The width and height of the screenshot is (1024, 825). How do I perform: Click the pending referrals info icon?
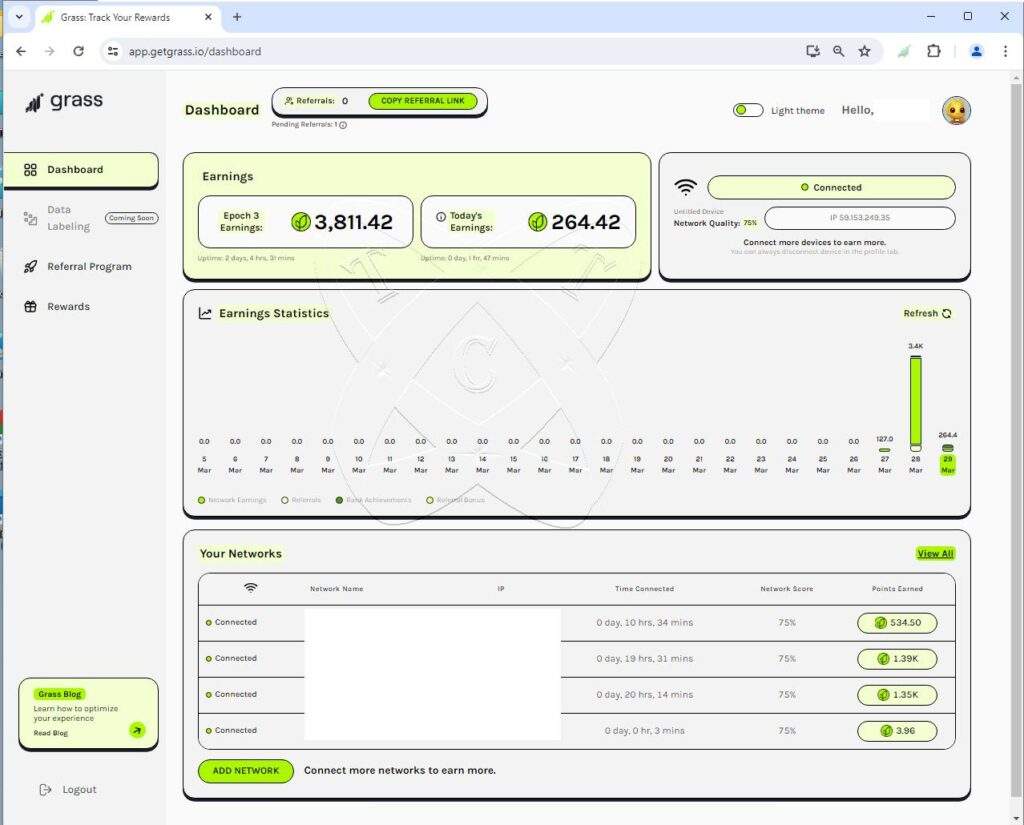[x=344, y=125]
